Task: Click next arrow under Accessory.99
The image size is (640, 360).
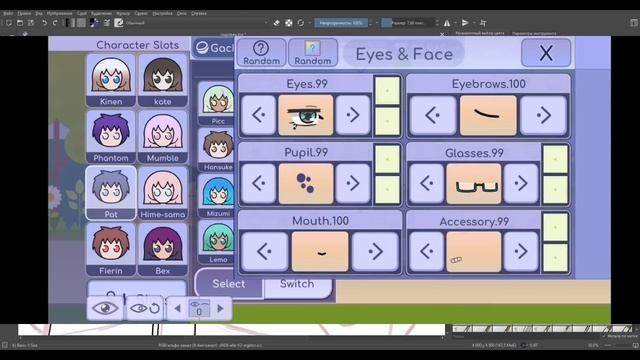Action: [x=521, y=251]
